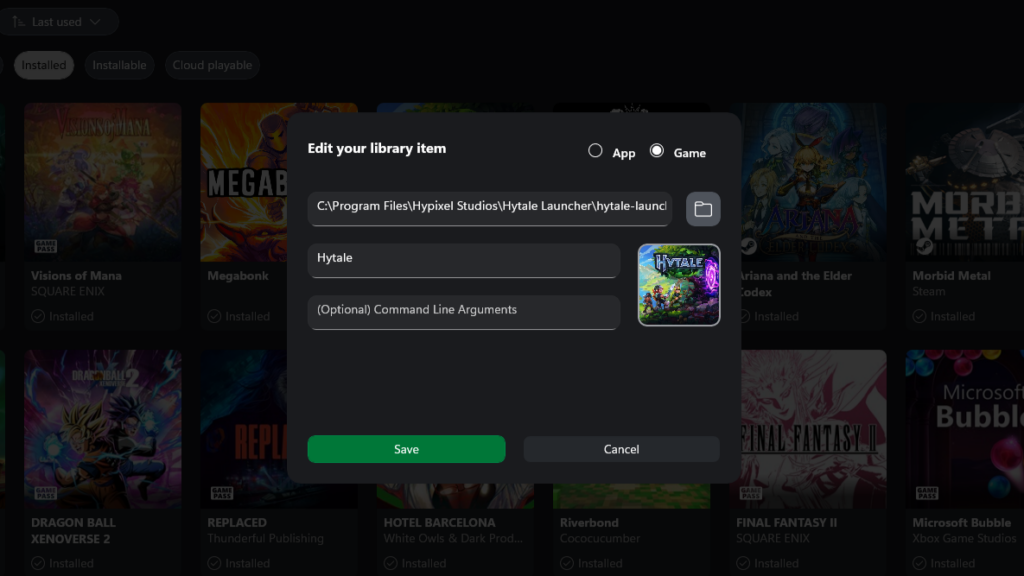The width and height of the screenshot is (1024, 576).
Task: Click the sort icon beside Last used
Action: coord(18,22)
